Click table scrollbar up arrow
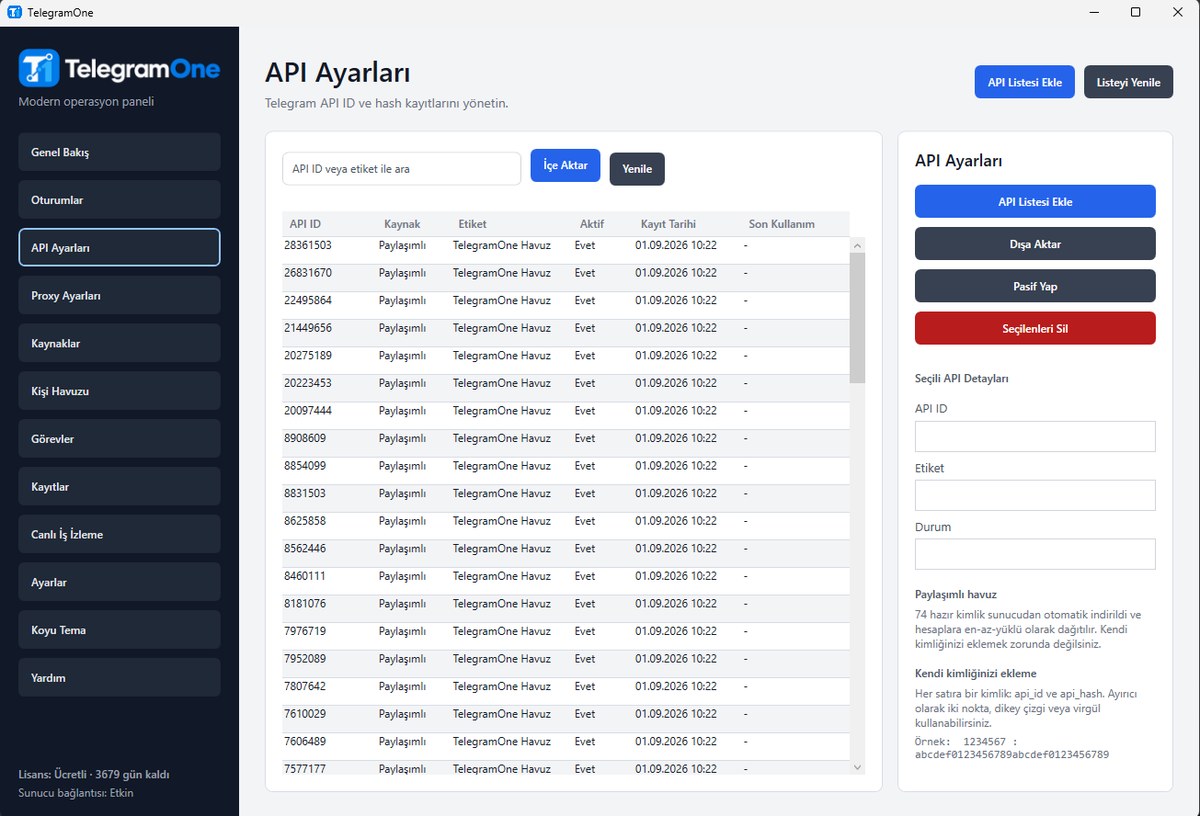Image resolution: width=1200 pixels, height=816 pixels. pos(857,245)
